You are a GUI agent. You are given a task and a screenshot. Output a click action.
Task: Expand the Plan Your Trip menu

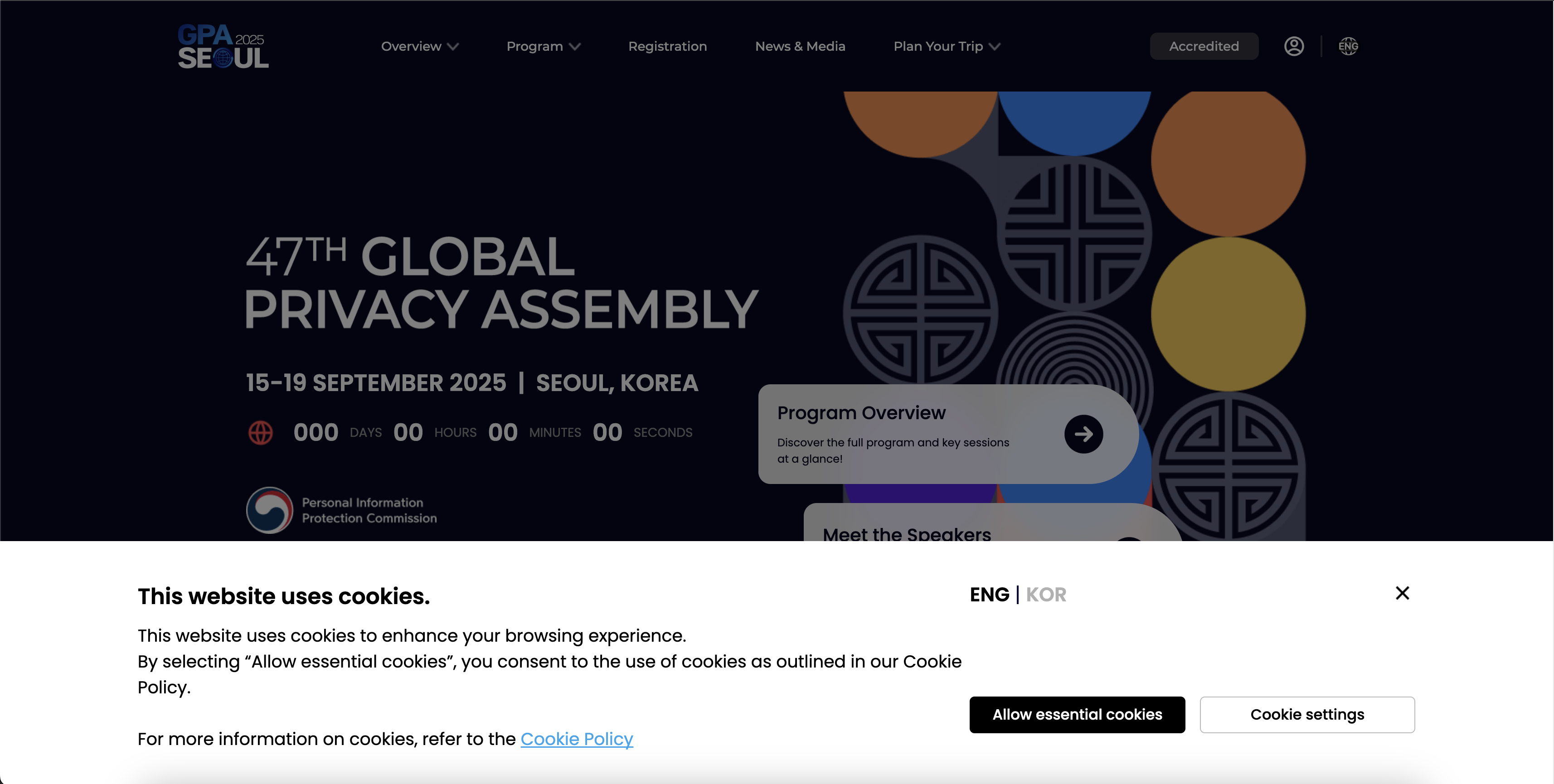click(x=947, y=46)
